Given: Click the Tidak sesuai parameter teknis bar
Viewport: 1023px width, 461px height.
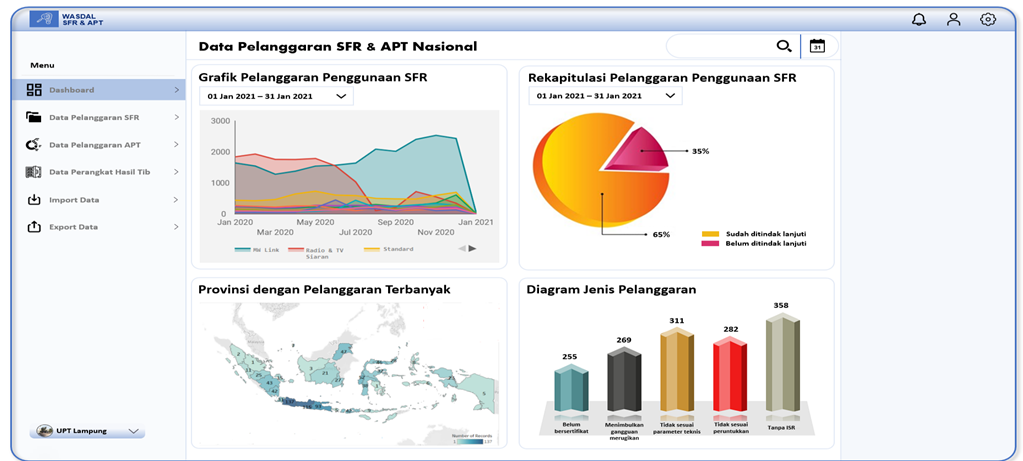Looking at the screenshot, I should coord(677,370).
